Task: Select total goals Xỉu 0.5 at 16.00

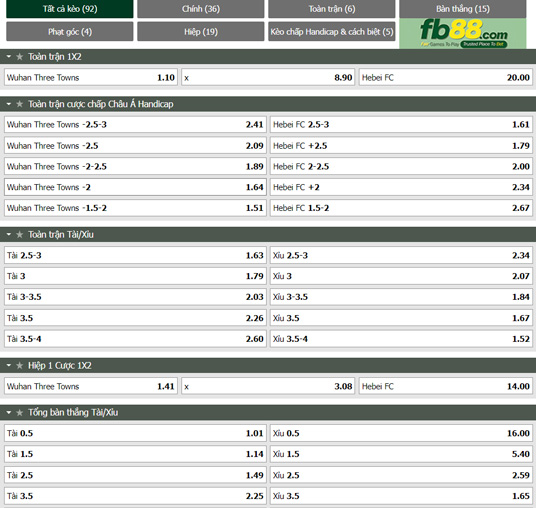Action: pyautogui.click(x=401, y=433)
